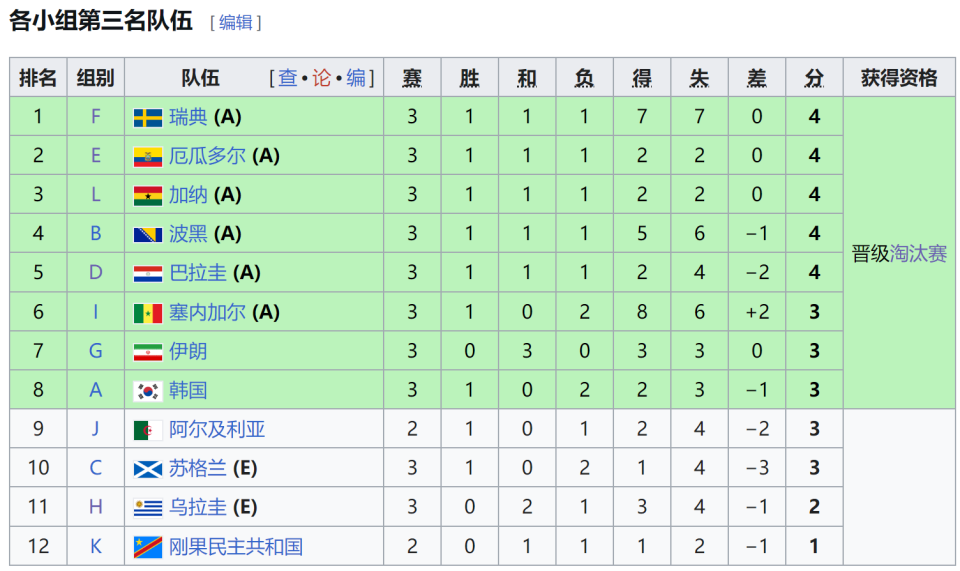The height and width of the screenshot is (571, 960).
Task: Open group F link in Sweden row
Action: coord(96,117)
